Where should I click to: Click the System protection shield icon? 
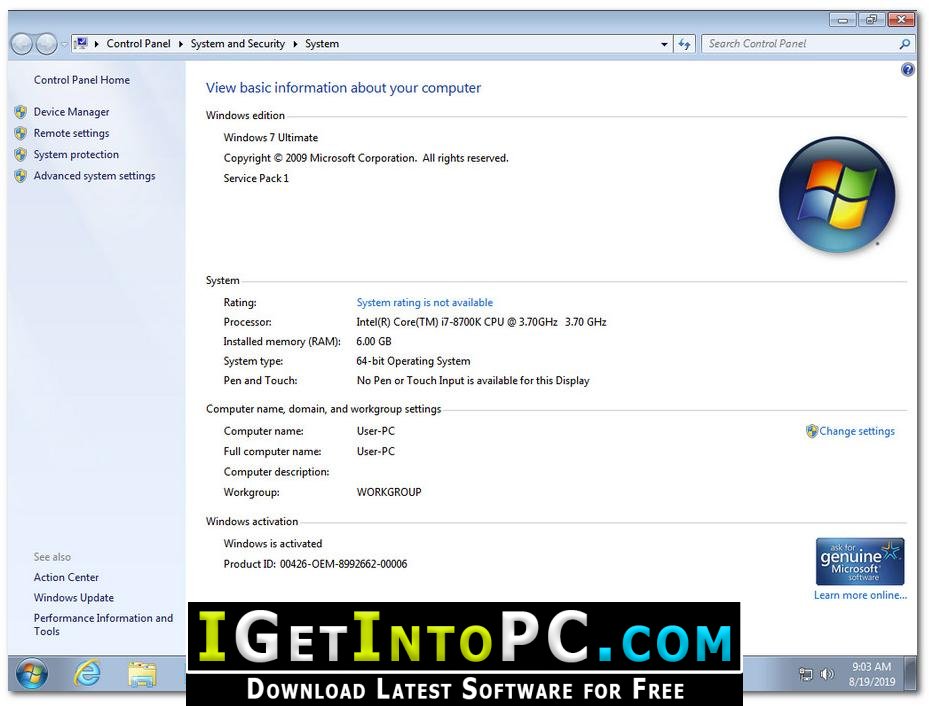click(21, 155)
